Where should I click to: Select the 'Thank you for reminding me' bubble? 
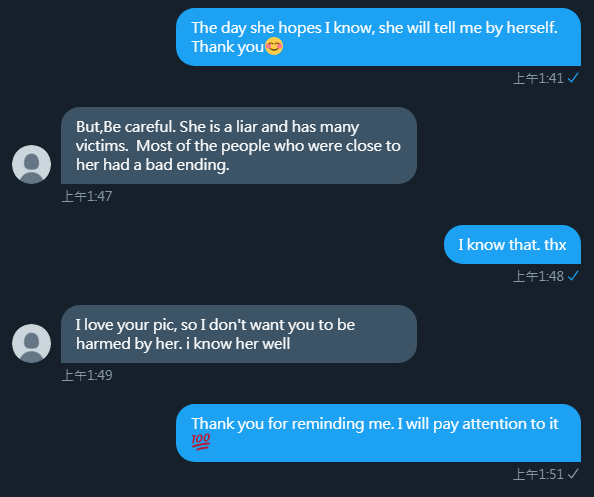pyautogui.click(x=378, y=433)
